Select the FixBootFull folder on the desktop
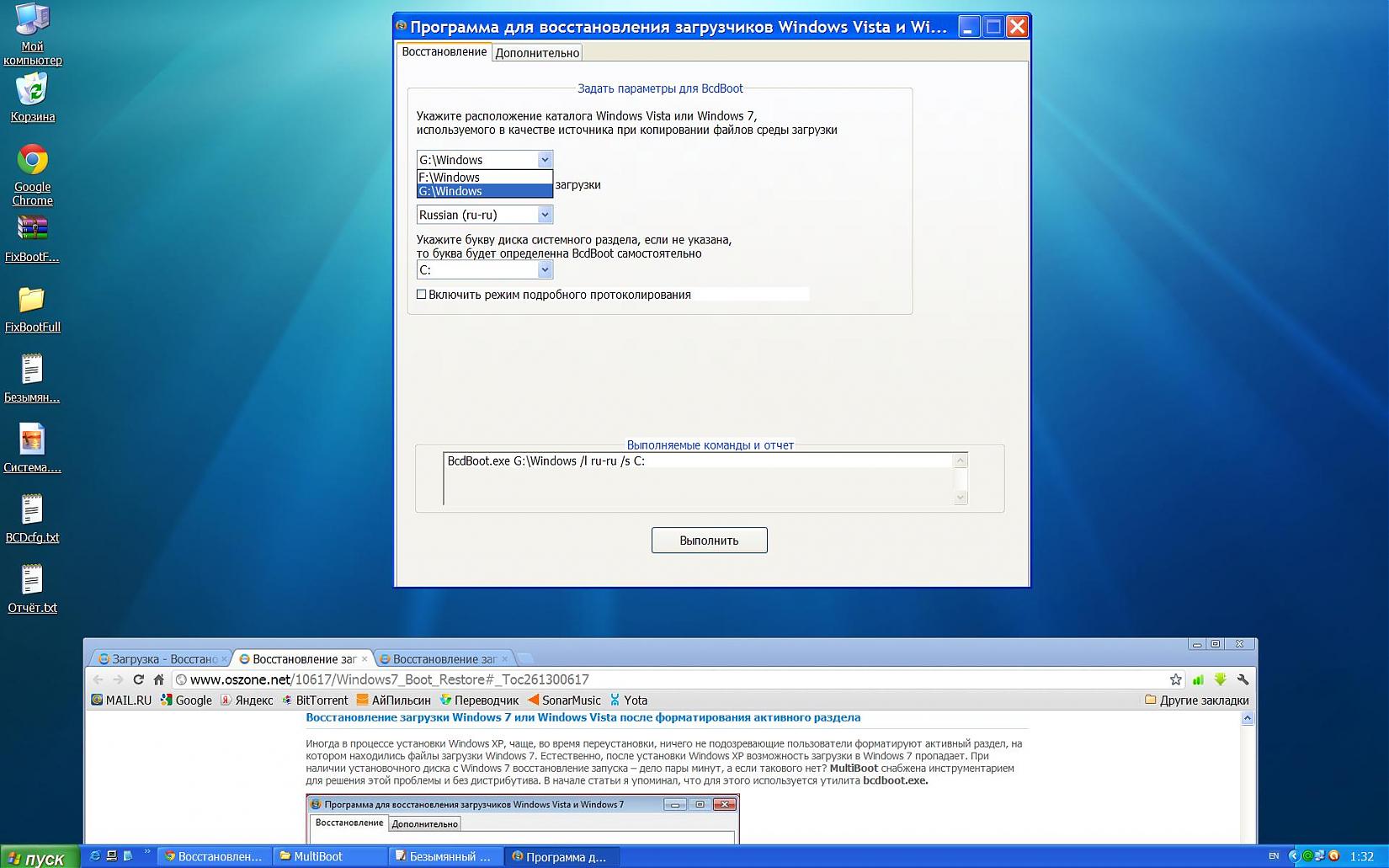1389x868 pixels. (32, 309)
